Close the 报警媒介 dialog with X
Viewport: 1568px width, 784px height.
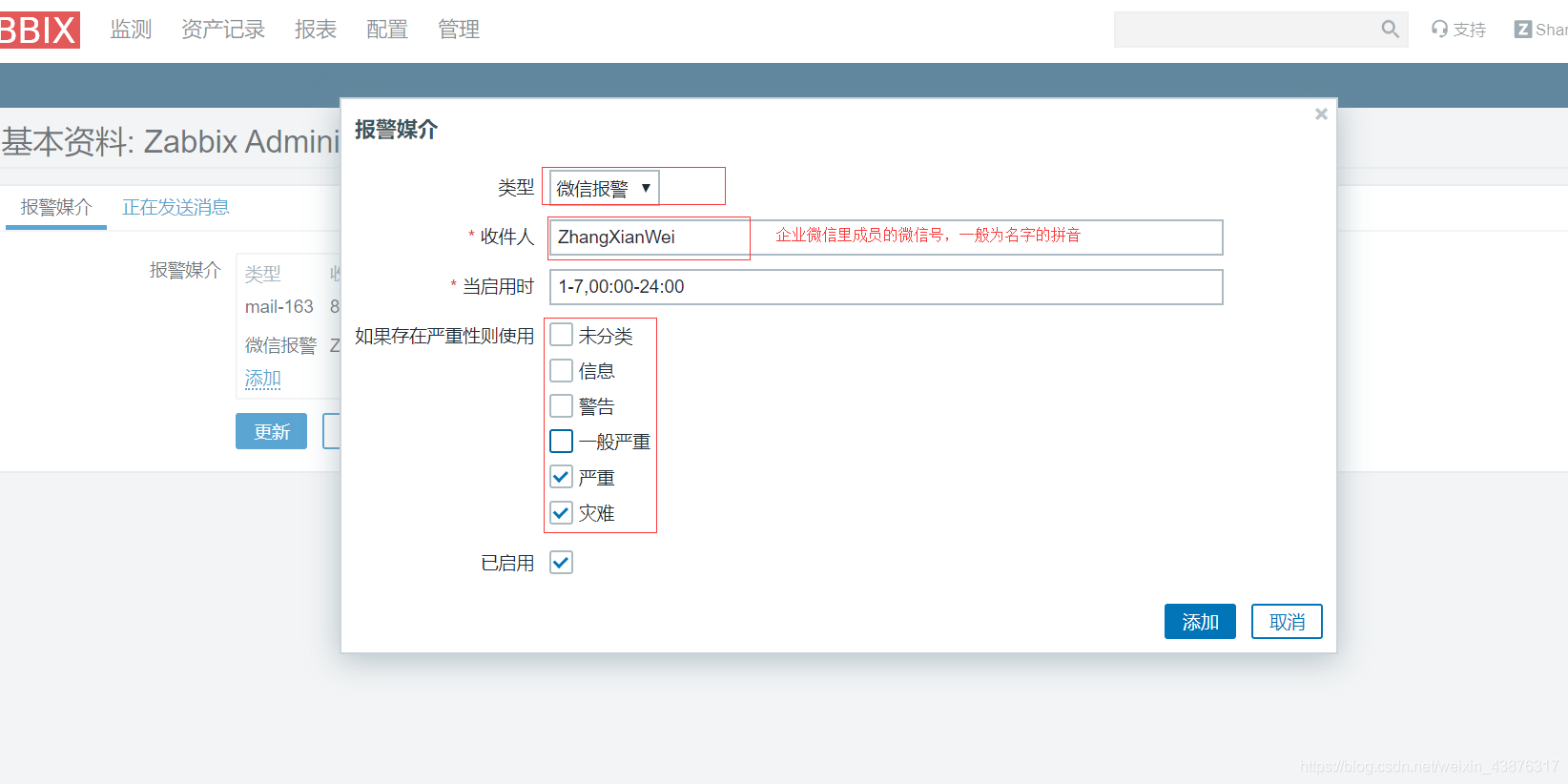1321,114
